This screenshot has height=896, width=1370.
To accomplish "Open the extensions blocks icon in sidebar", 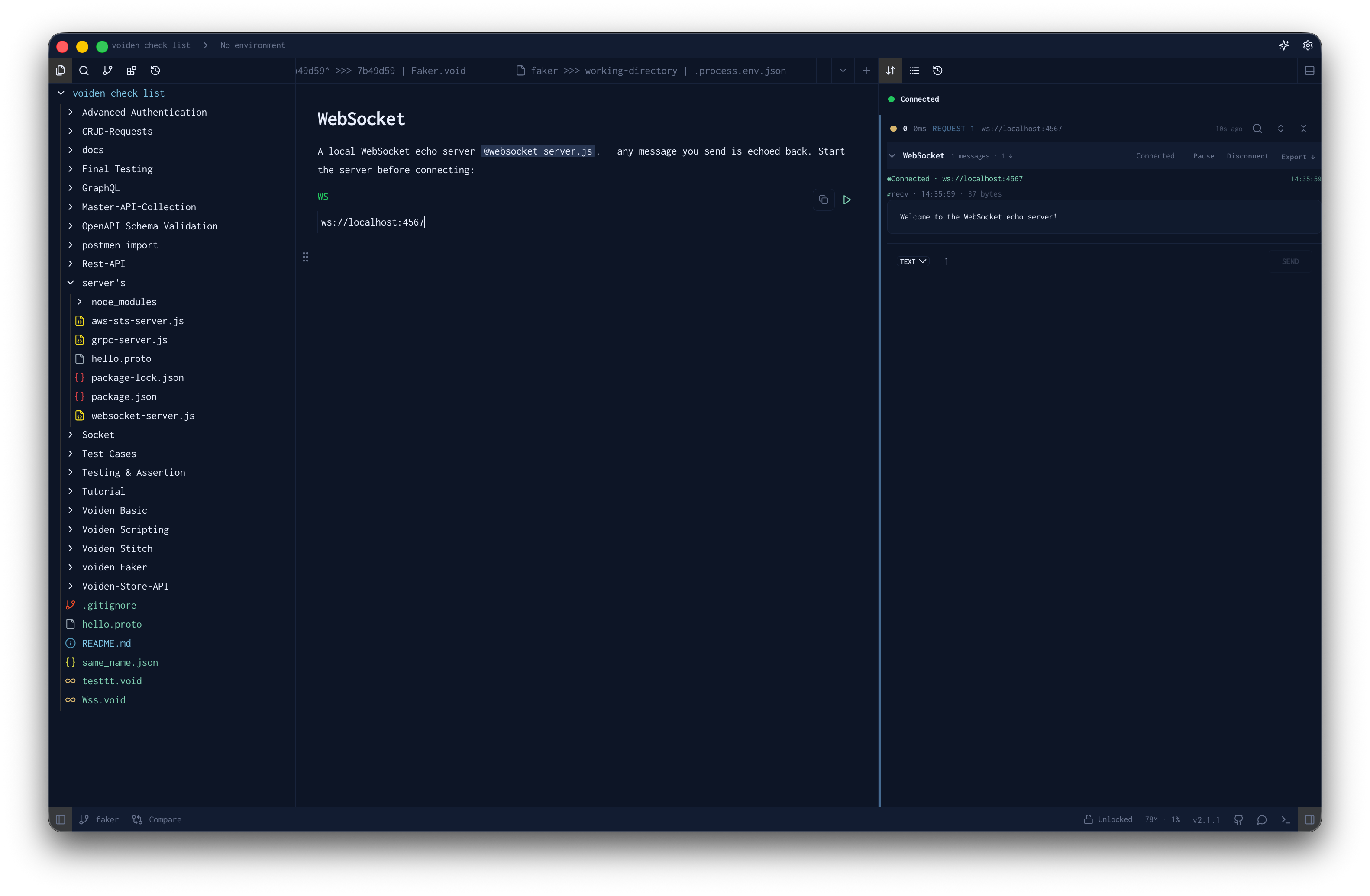I will point(131,70).
